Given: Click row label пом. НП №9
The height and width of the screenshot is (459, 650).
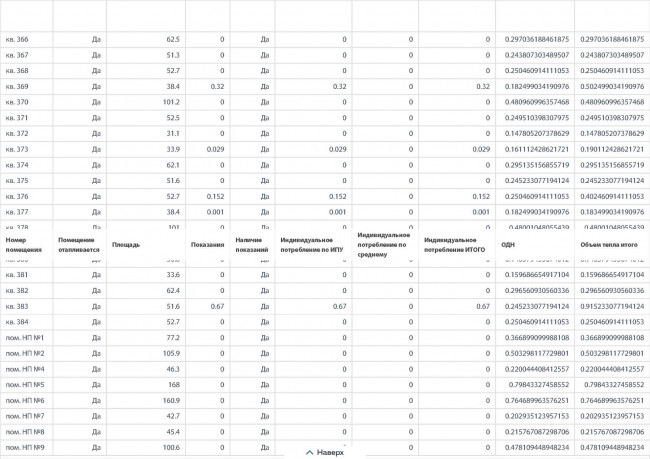Looking at the screenshot, I should tap(25, 447).
